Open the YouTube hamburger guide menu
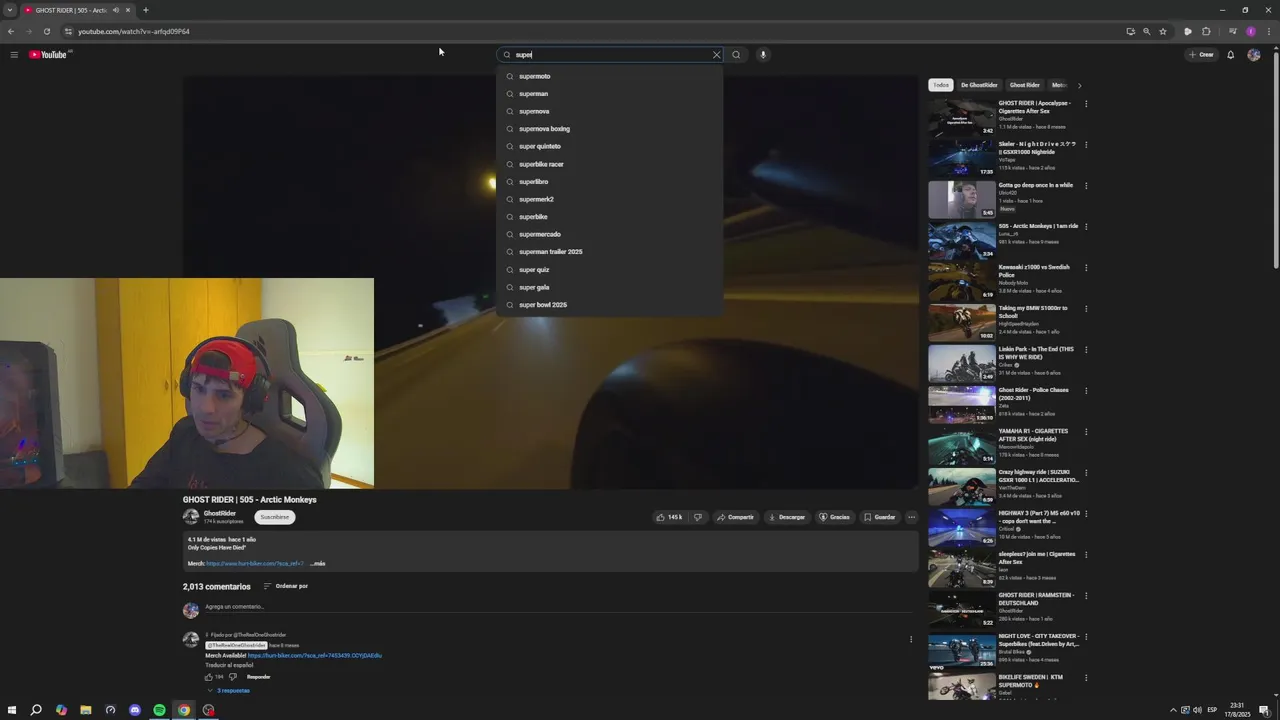1280x720 pixels. [14, 55]
